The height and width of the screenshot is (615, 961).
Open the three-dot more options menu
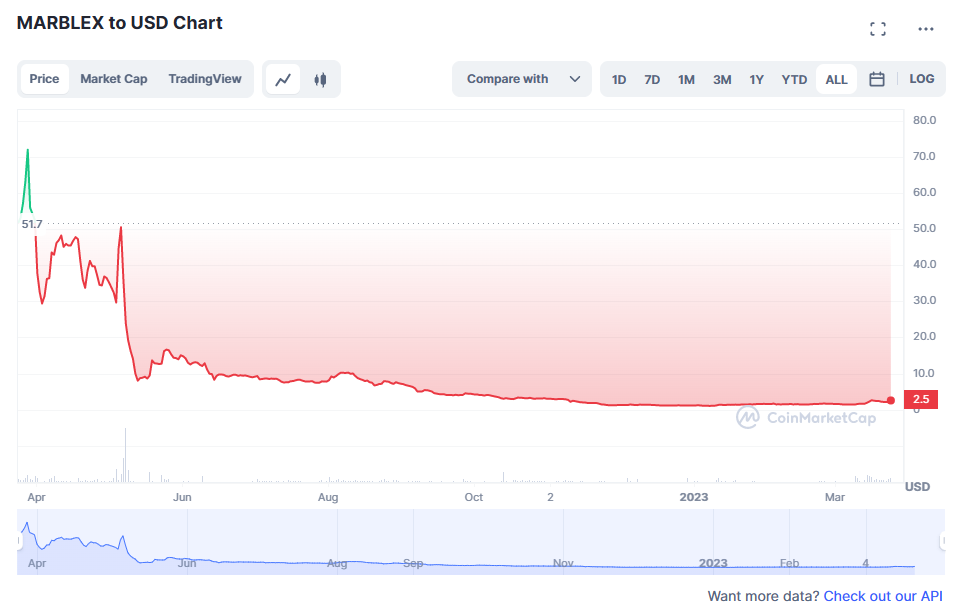pos(925,29)
